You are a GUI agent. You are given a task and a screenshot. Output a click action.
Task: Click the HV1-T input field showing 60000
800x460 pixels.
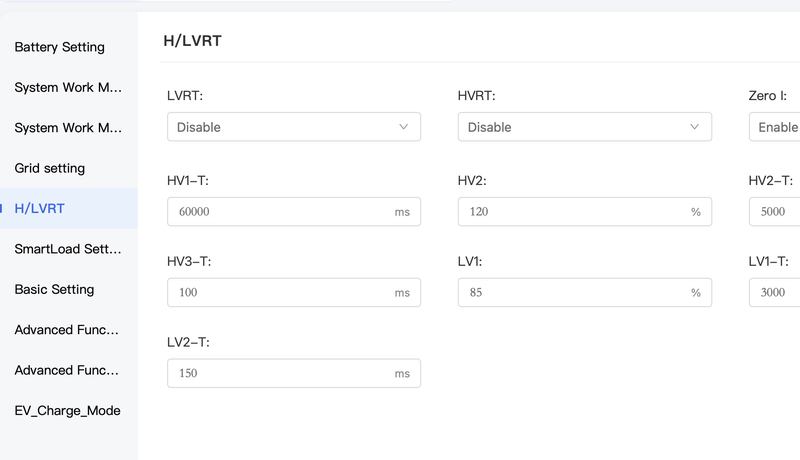(294, 212)
